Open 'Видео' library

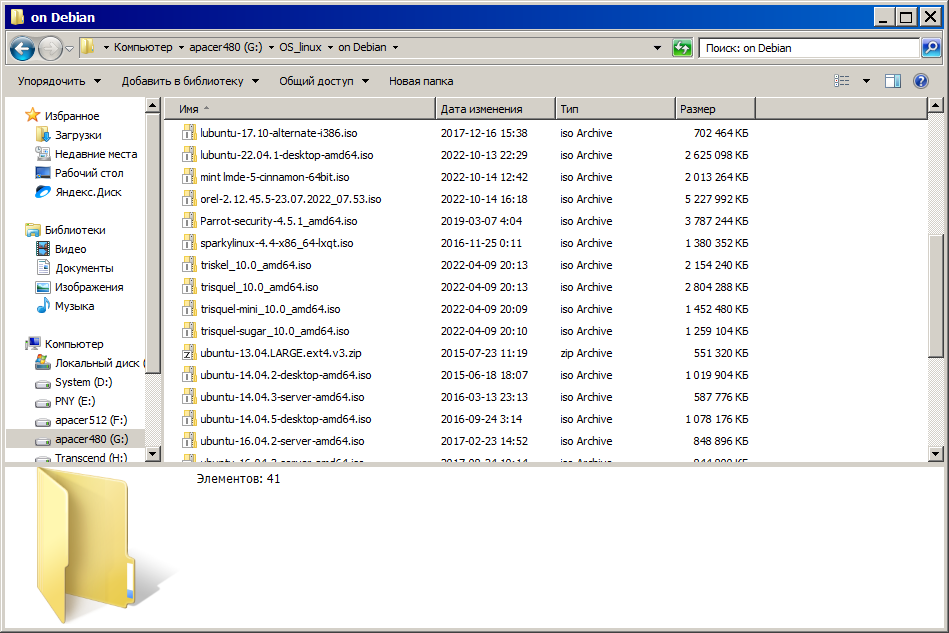[x=70, y=249]
